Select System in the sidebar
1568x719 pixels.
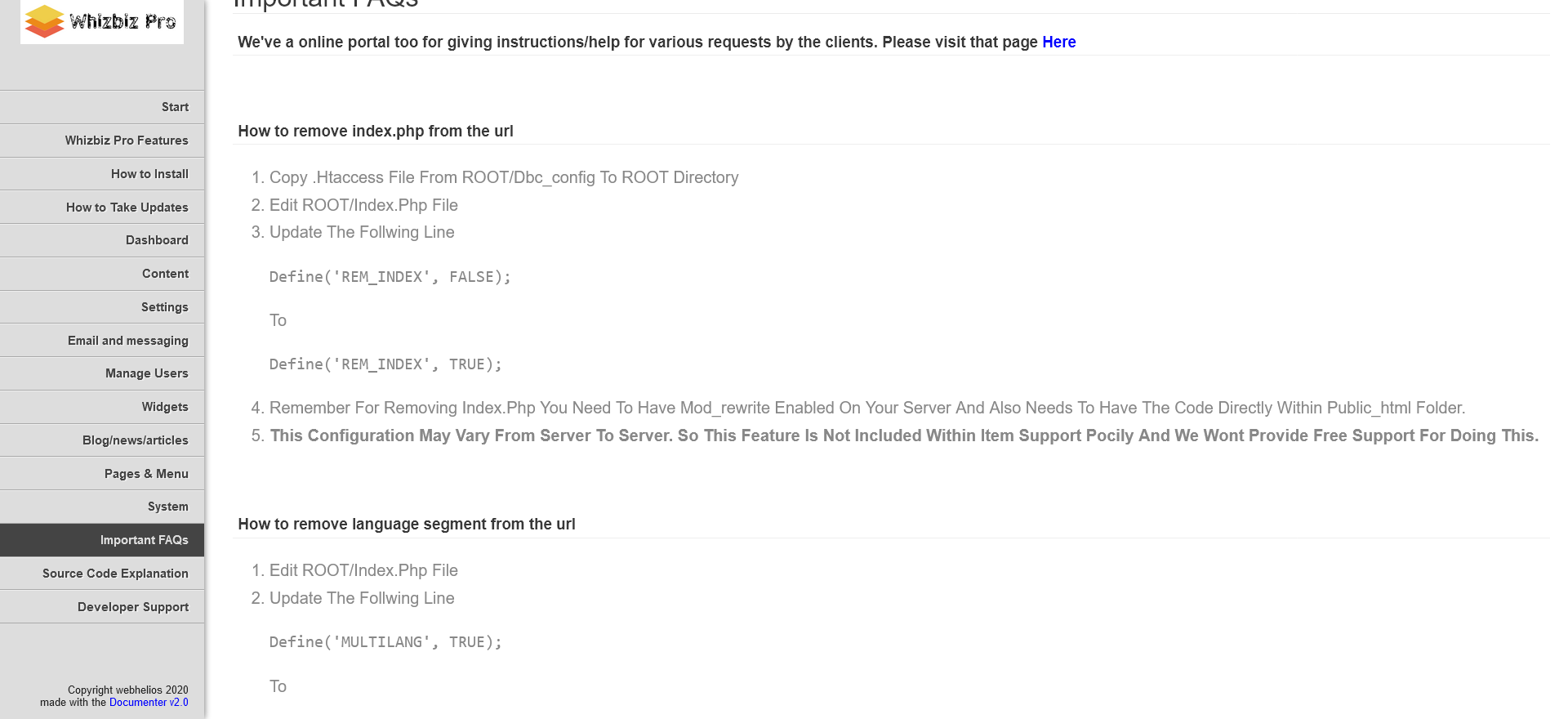[x=102, y=507]
